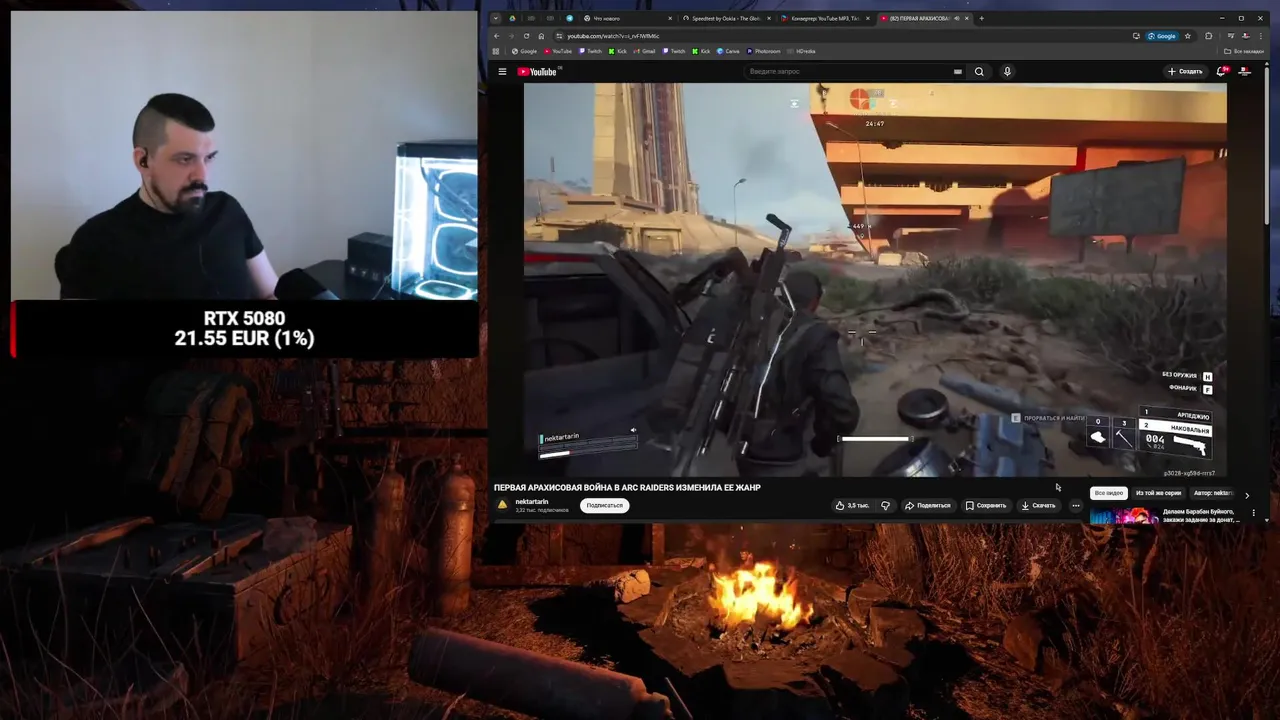1280x720 pixels.
Task: Open three-dot menu of recommended video
Action: click(x=1253, y=513)
